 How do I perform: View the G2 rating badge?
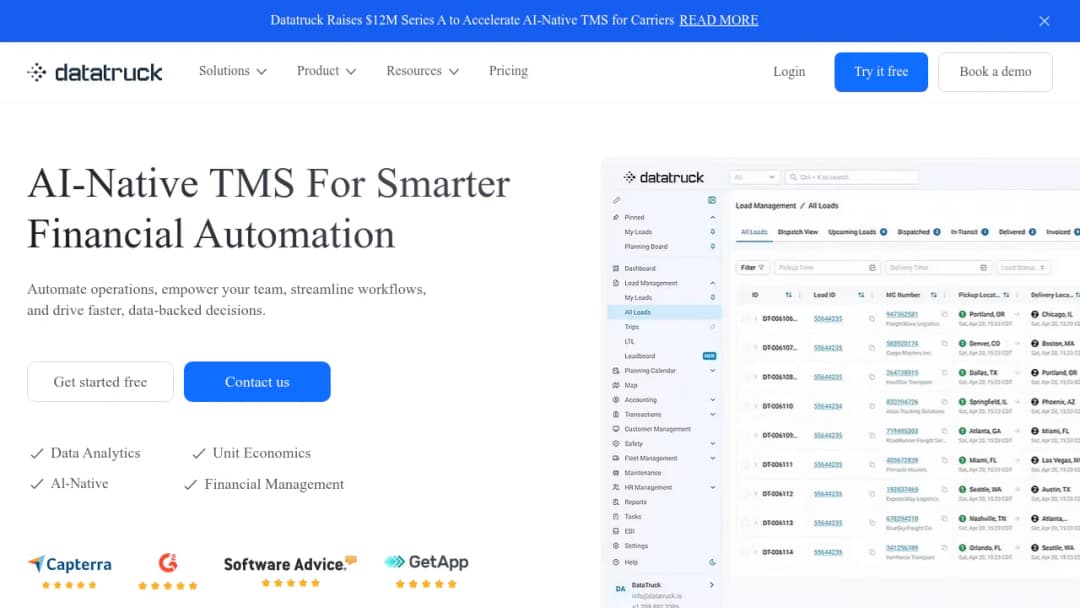(x=167, y=572)
